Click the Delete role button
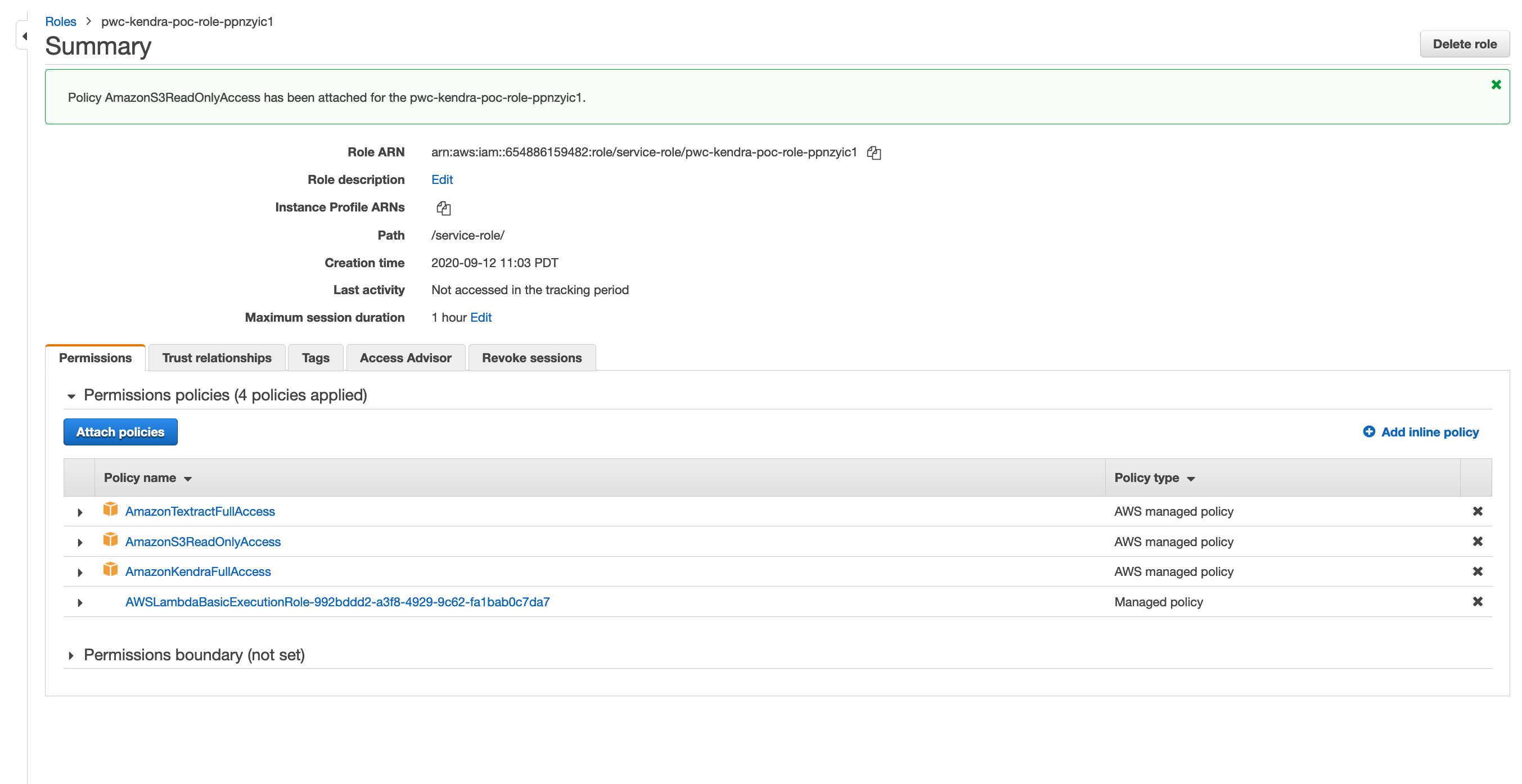Screen dimensions: 1522x784 coord(1464,44)
